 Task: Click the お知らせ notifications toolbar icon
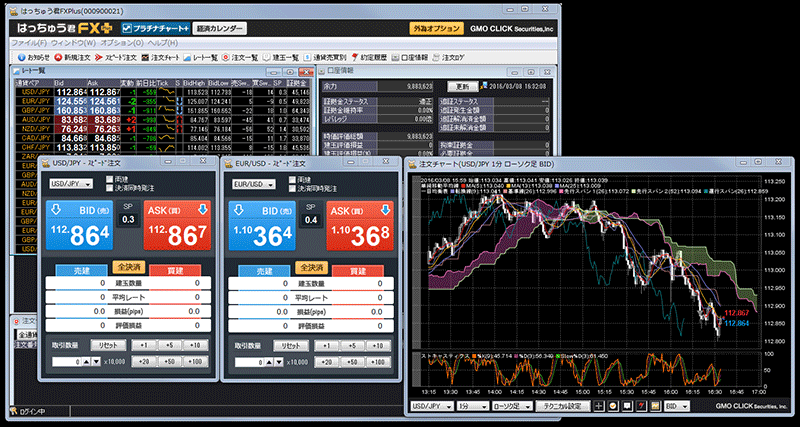(x=28, y=57)
